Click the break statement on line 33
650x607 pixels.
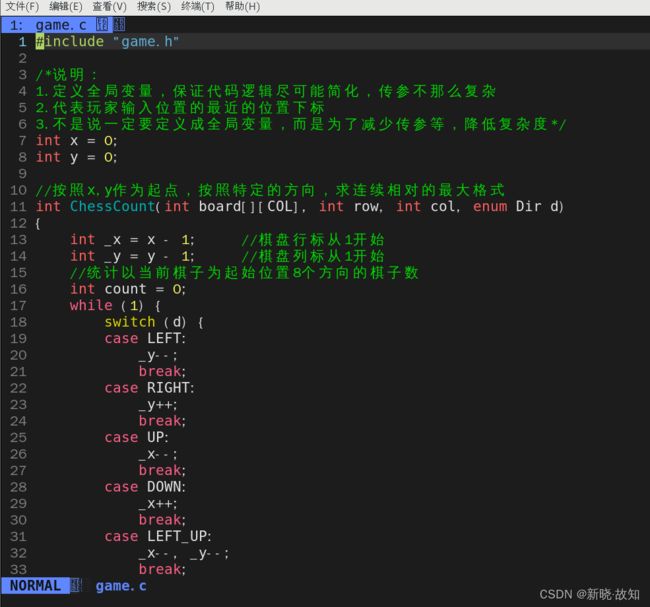pos(162,569)
